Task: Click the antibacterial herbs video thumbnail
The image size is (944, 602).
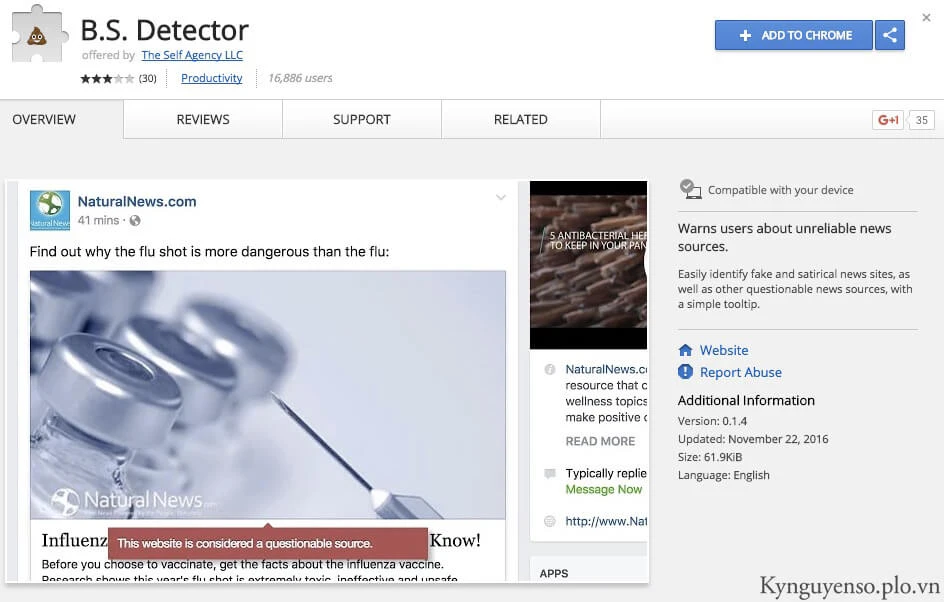Action: pos(588,263)
